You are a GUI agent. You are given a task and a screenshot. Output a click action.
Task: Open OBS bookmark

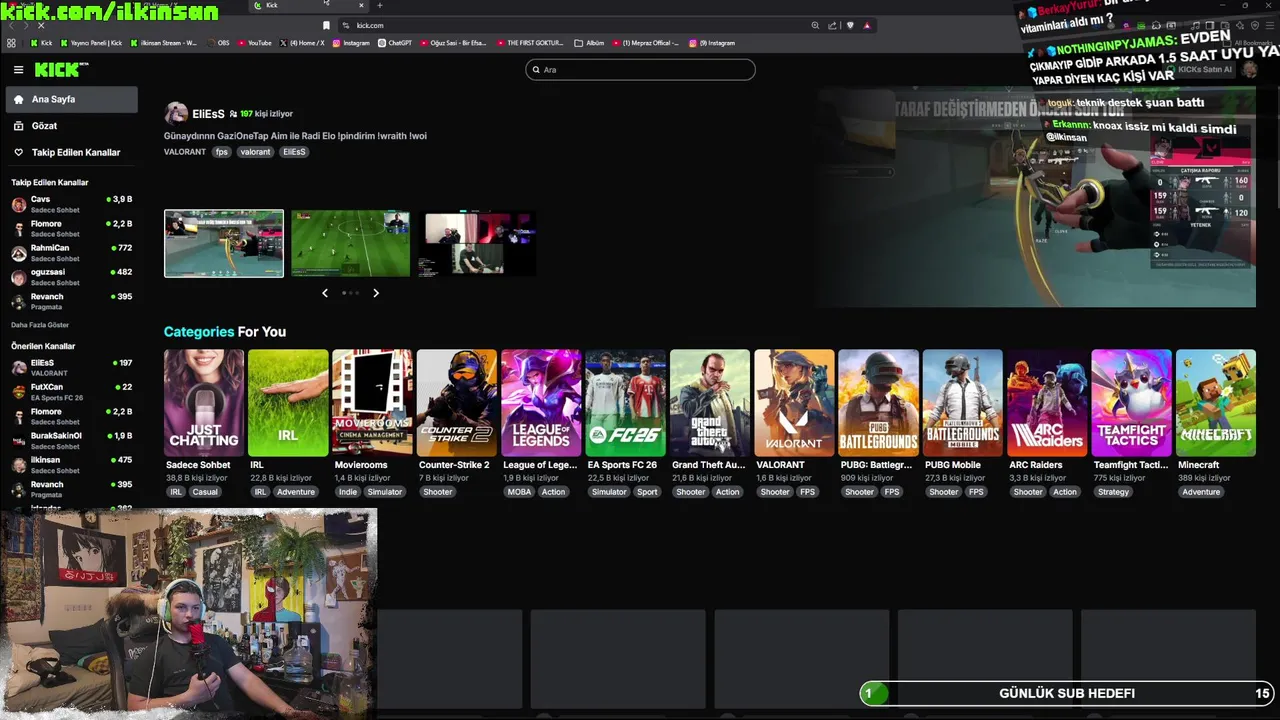point(217,43)
